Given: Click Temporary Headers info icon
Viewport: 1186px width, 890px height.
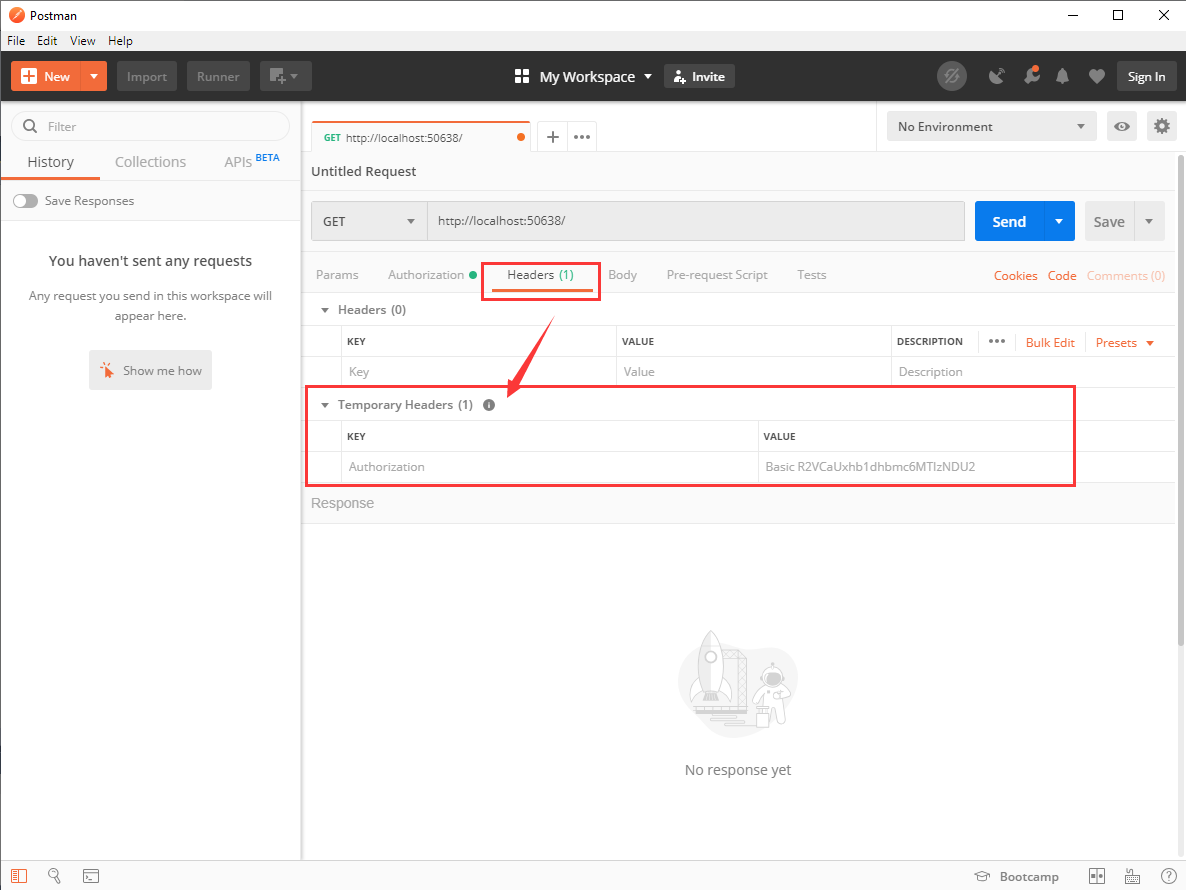Looking at the screenshot, I should [489, 405].
